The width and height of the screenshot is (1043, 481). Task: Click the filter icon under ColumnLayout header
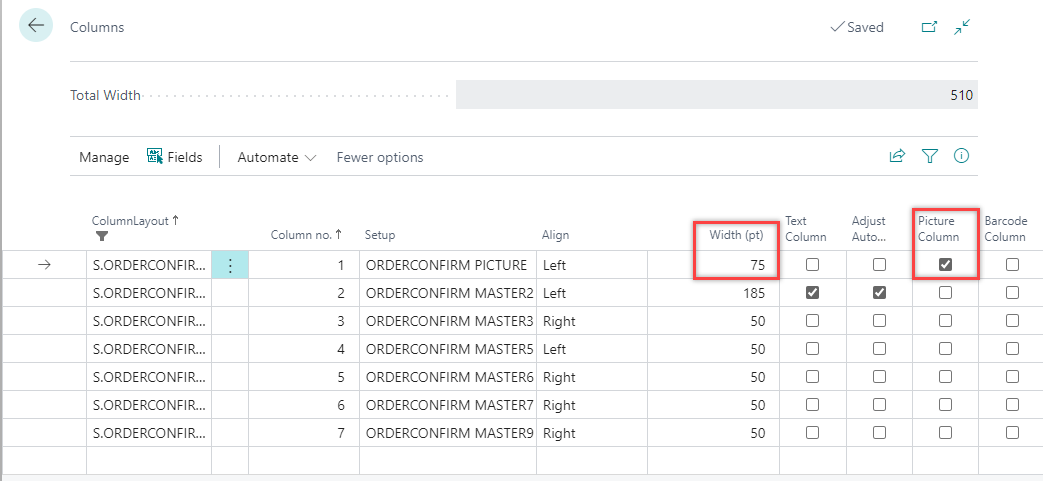102,237
